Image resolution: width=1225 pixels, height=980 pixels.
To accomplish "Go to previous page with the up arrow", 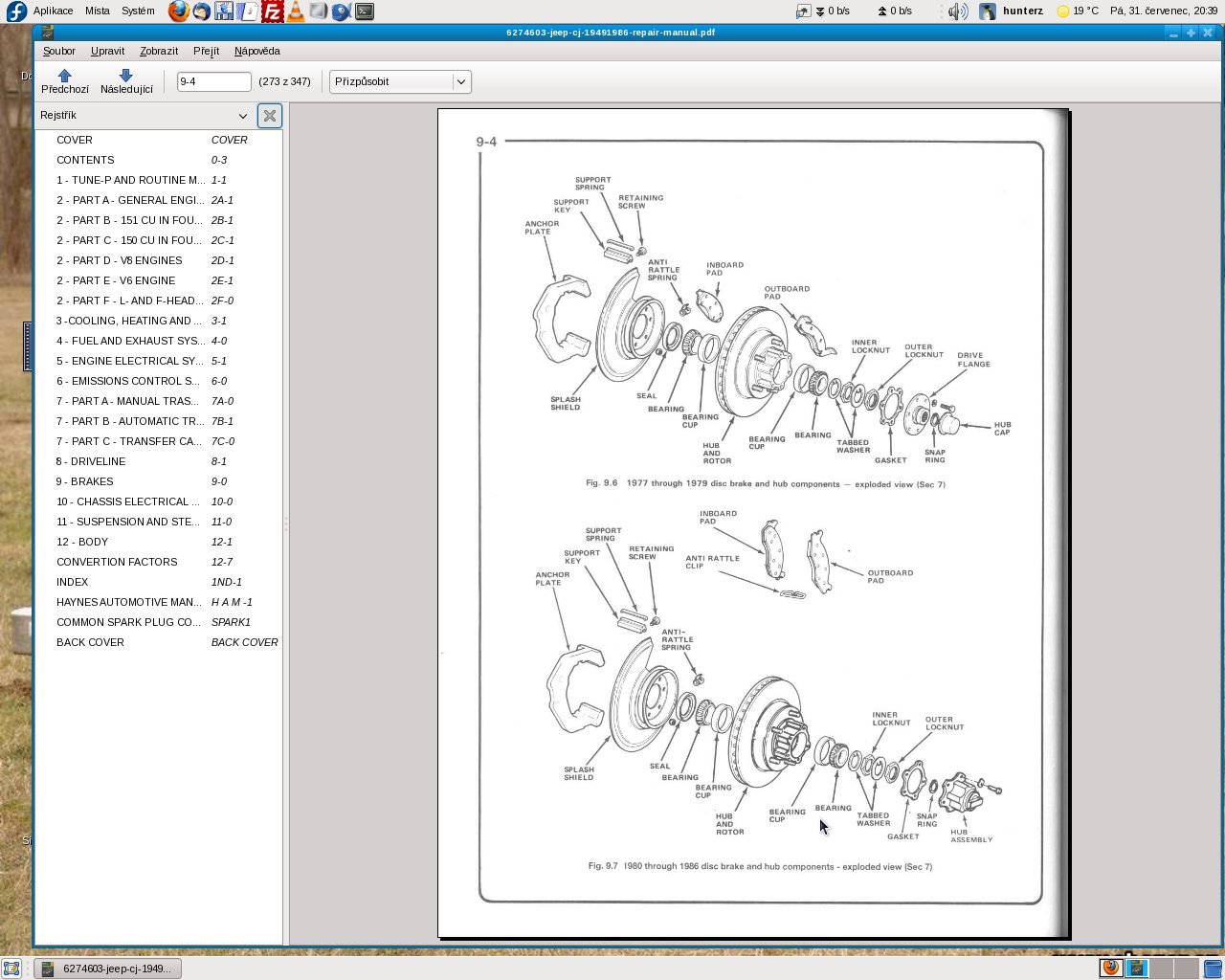I will [x=64, y=81].
